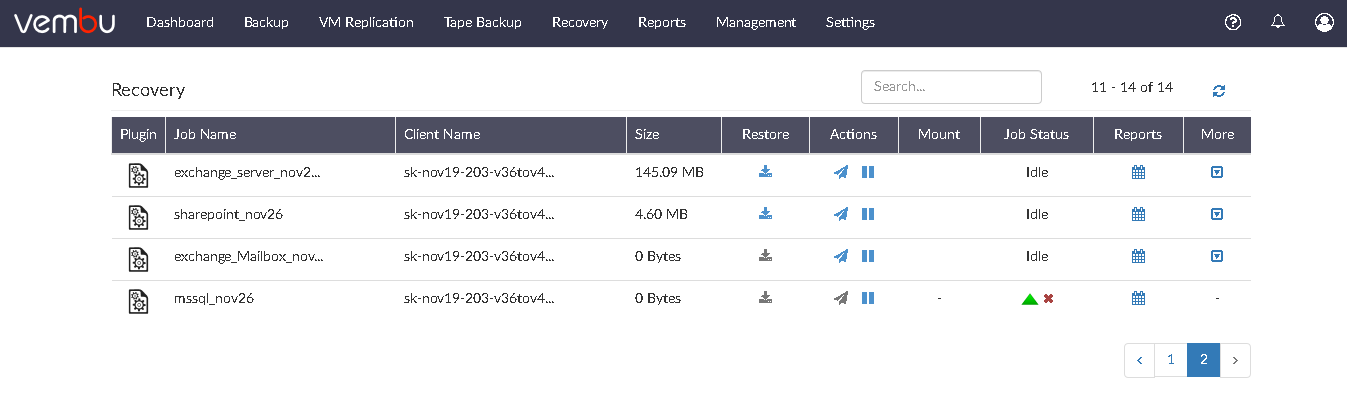
Task: Open the Backup menu
Action: click(266, 22)
